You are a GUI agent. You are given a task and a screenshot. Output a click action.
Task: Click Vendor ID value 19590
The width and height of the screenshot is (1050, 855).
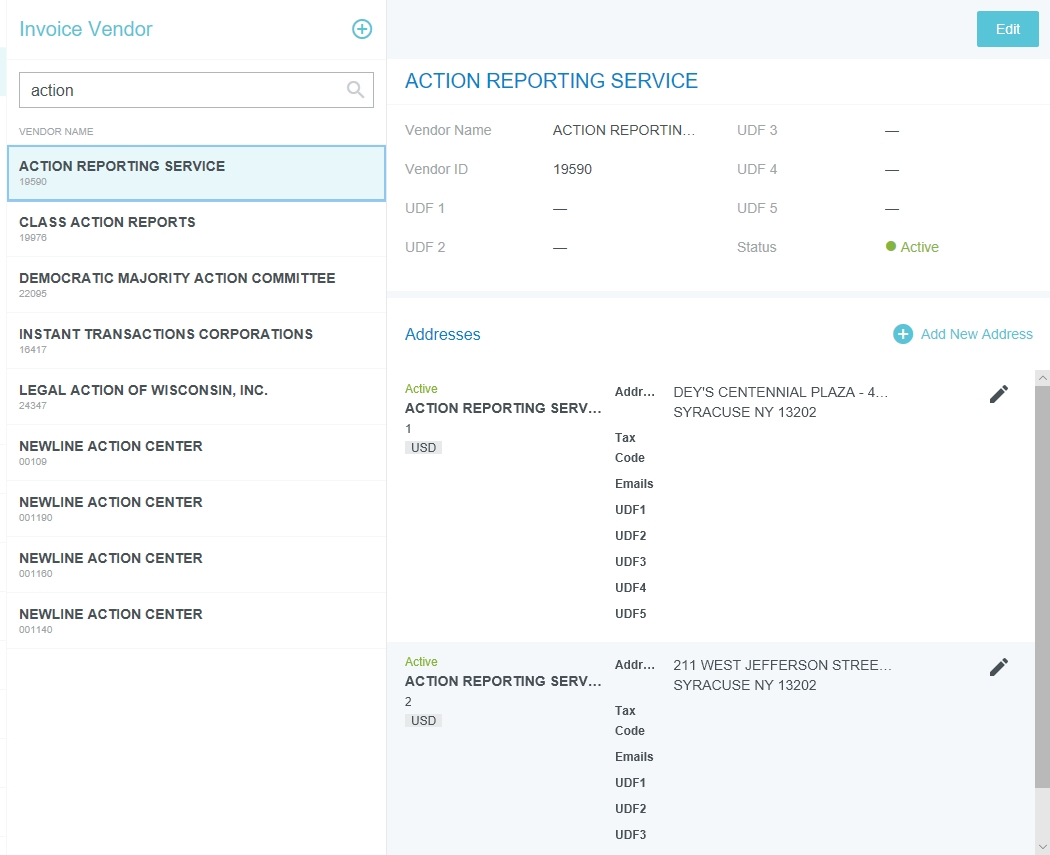[573, 169]
